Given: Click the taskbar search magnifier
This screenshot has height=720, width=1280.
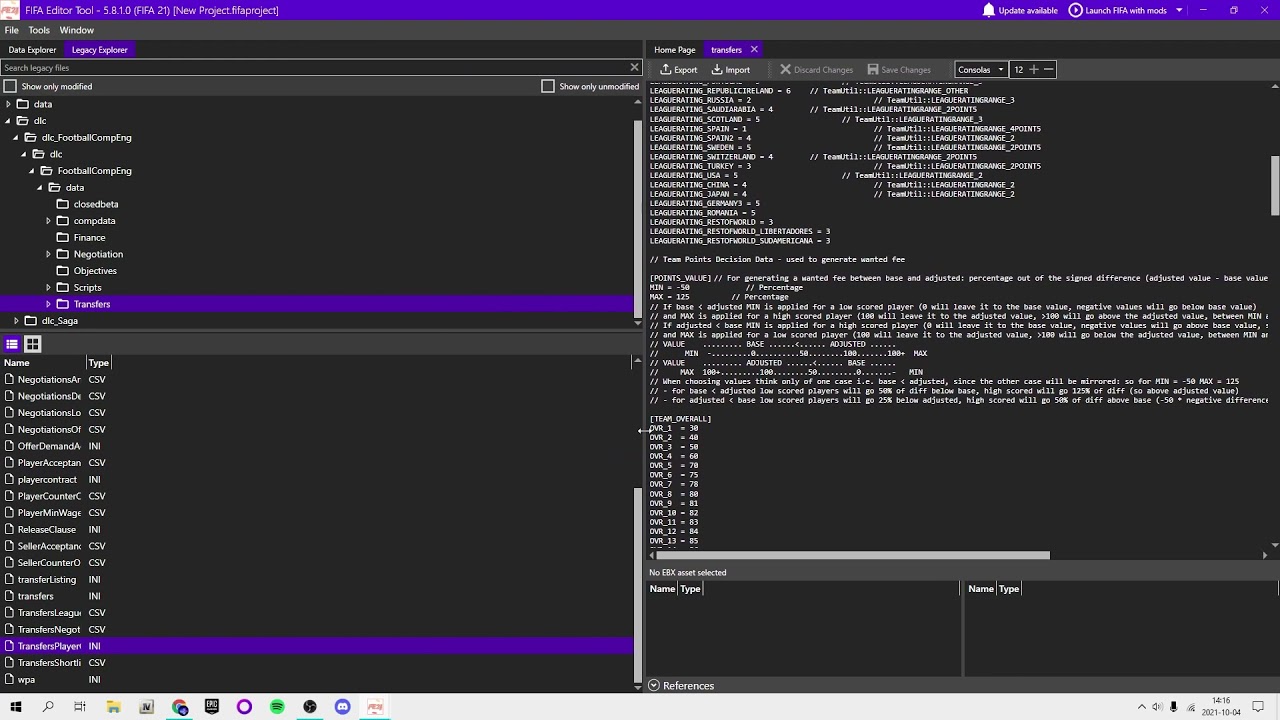Looking at the screenshot, I should click(x=48, y=707).
